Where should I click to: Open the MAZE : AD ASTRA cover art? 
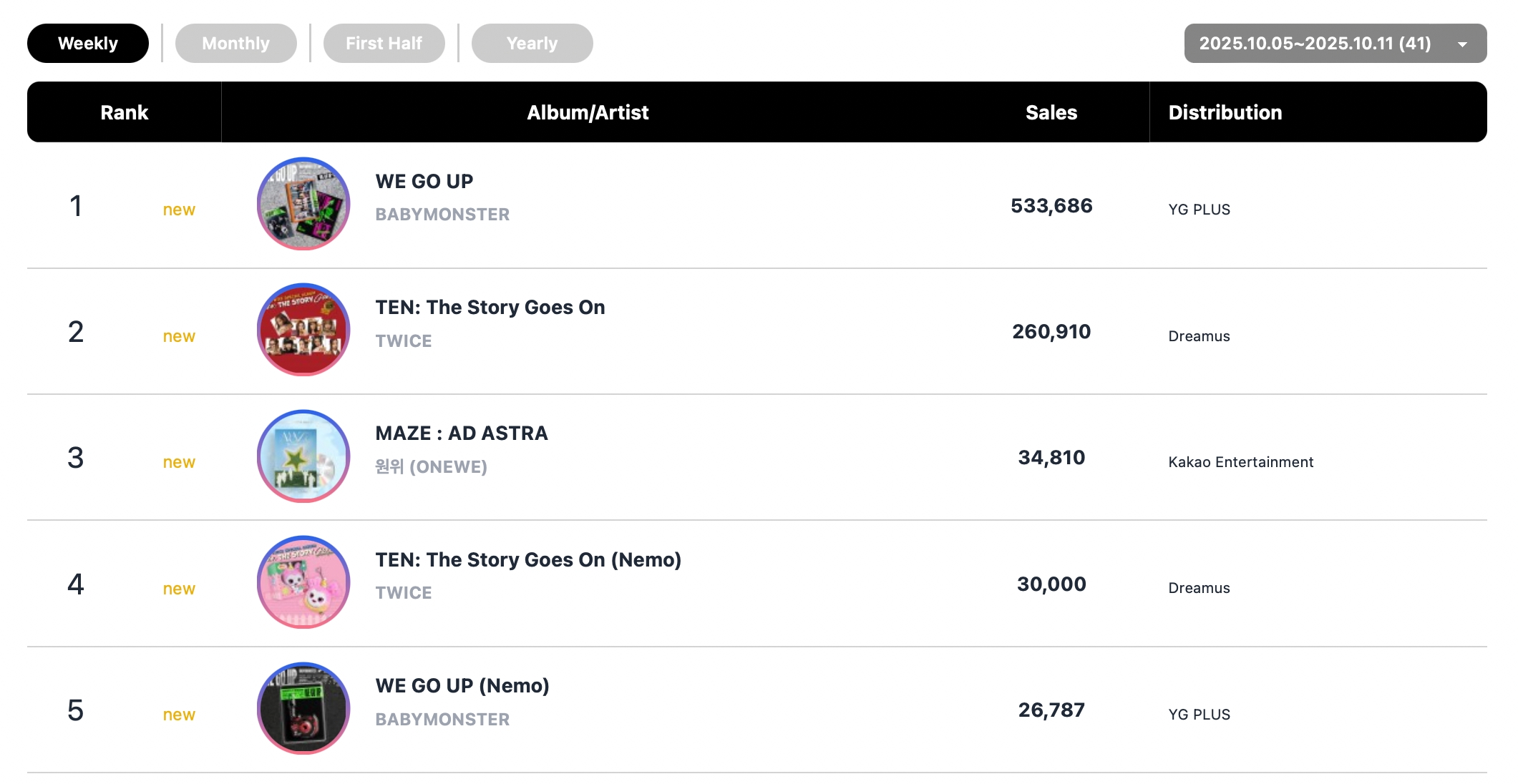click(x=303, y=456)
